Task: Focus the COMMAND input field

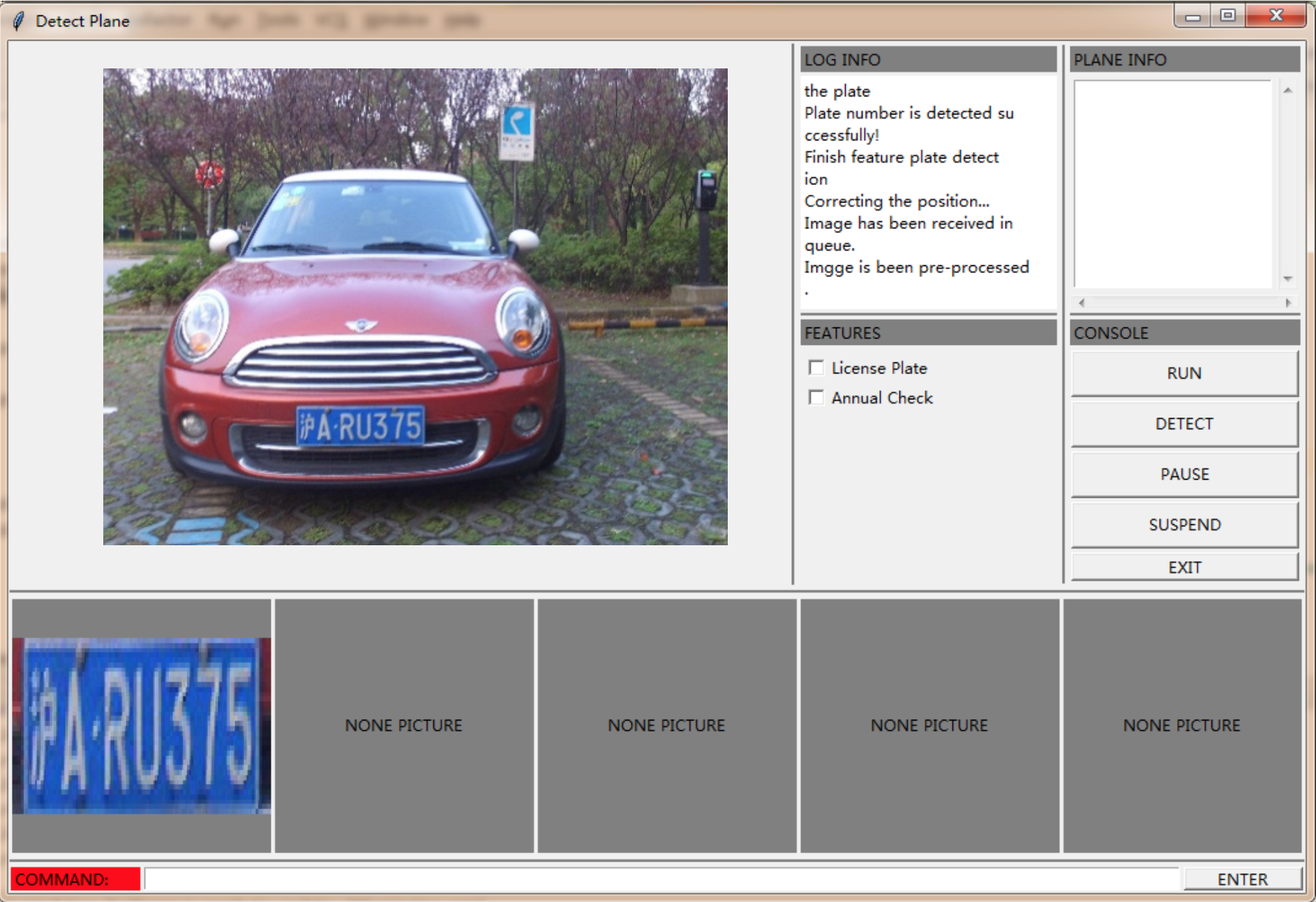Action: 661,879
